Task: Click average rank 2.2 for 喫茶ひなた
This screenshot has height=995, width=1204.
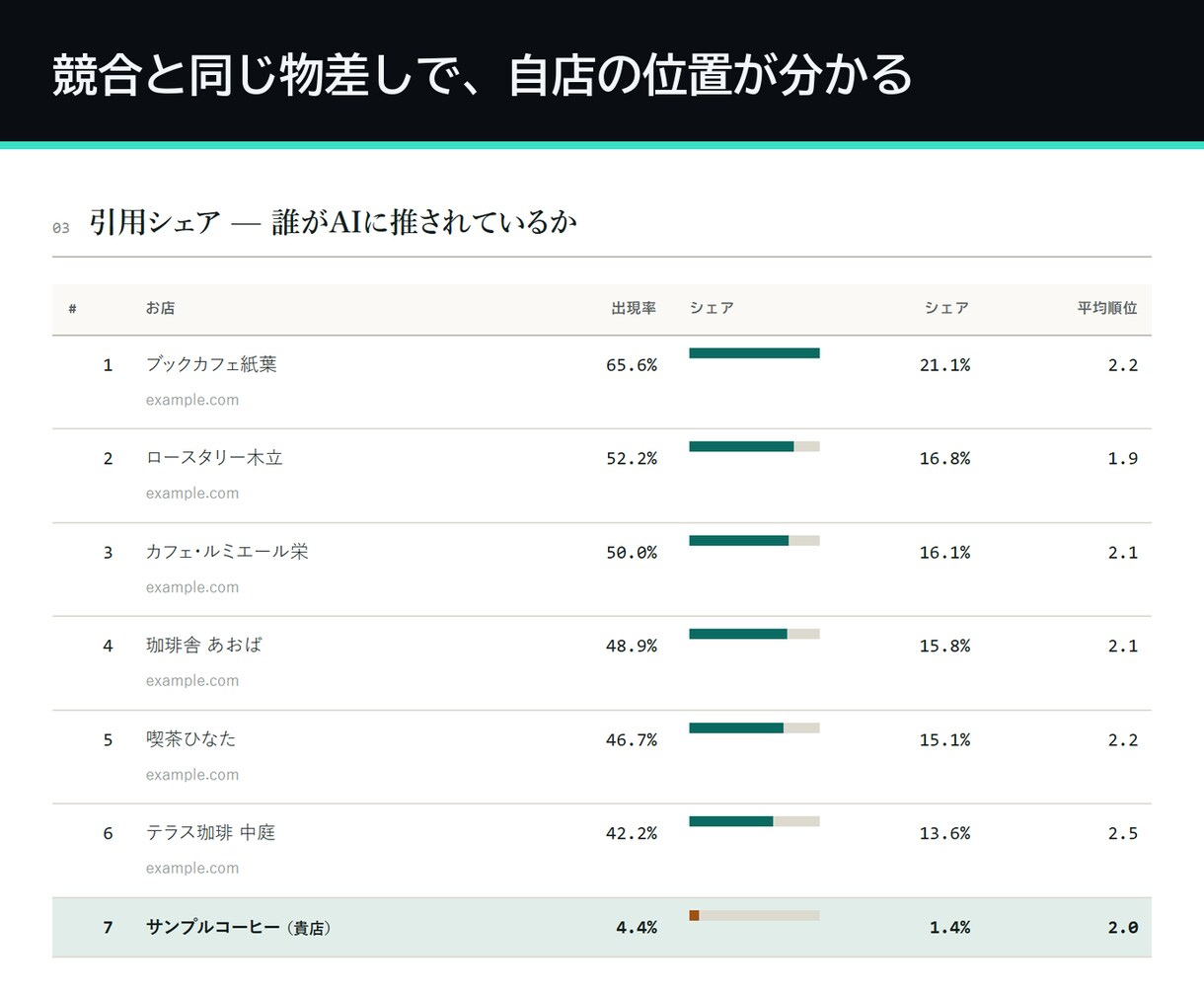Action: (x=1123, y=740)
